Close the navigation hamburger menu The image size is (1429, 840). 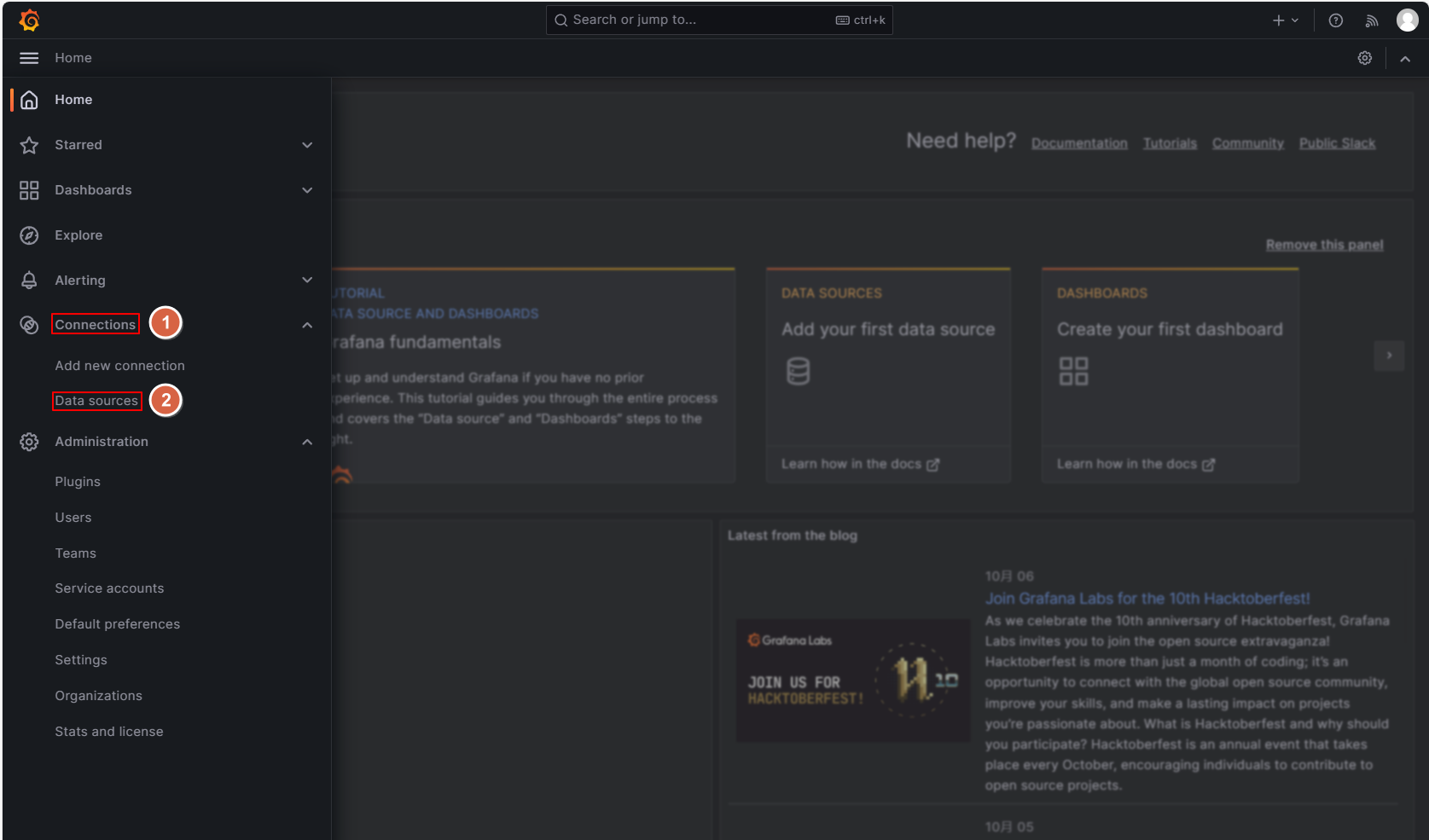click(29, 58)
